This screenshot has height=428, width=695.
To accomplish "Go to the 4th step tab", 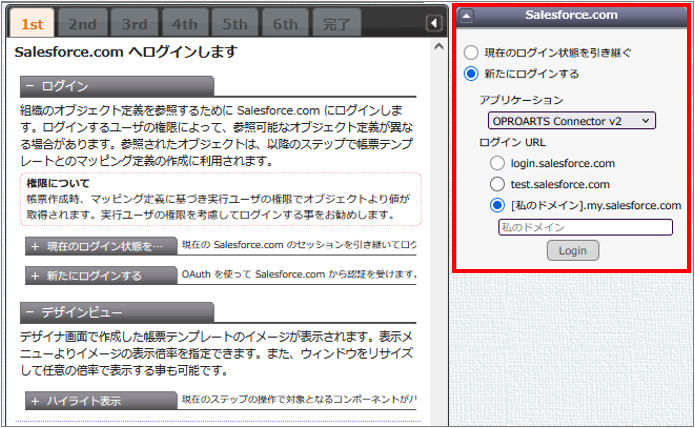I will (x=184, y=24).
